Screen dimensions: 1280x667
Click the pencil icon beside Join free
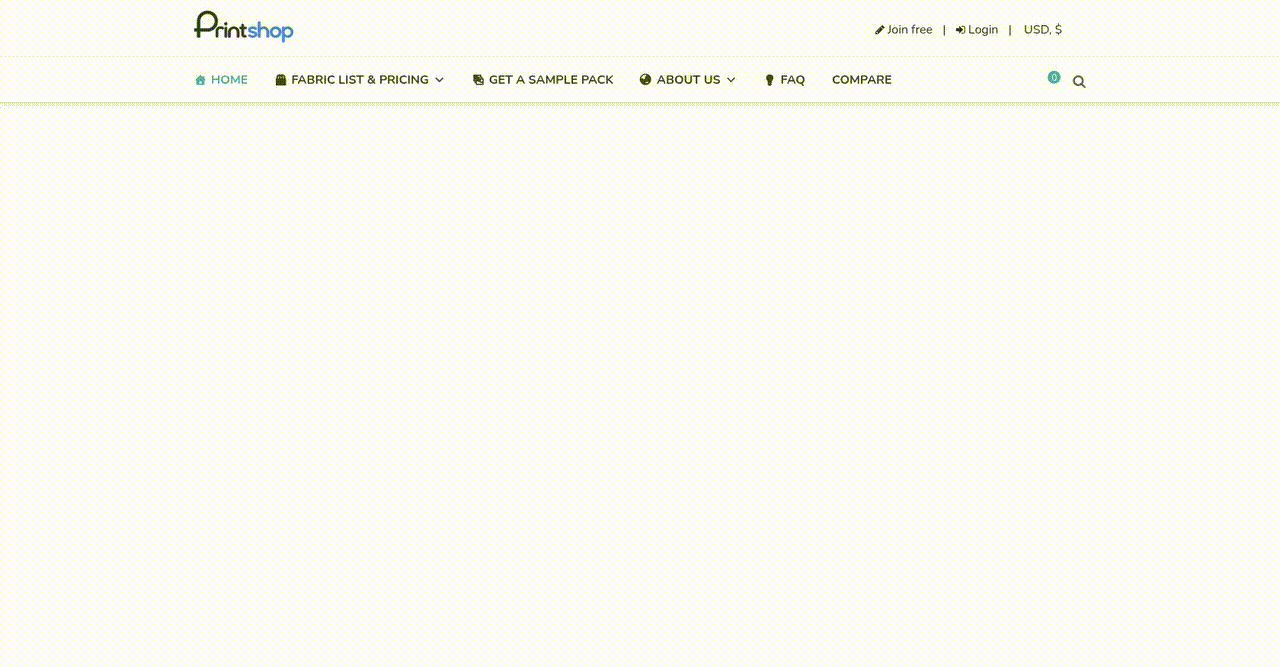point(880,30)
